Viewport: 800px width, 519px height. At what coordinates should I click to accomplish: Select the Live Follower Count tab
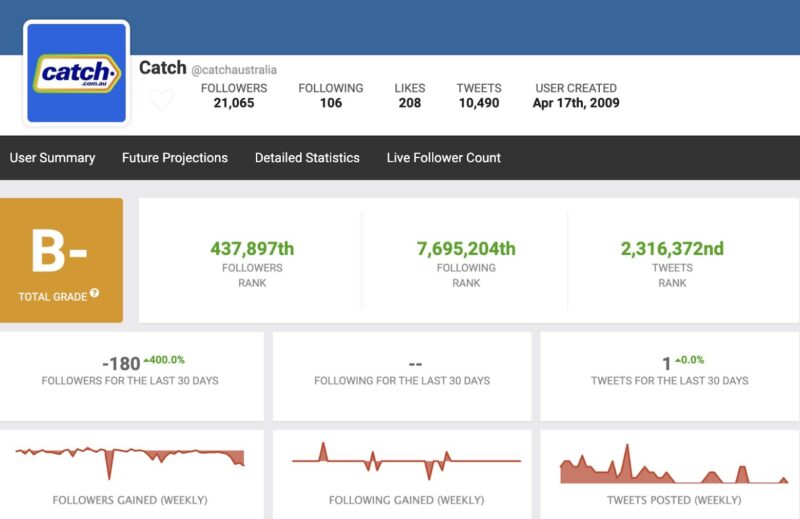pyautogui.click(x=444, y=157)
